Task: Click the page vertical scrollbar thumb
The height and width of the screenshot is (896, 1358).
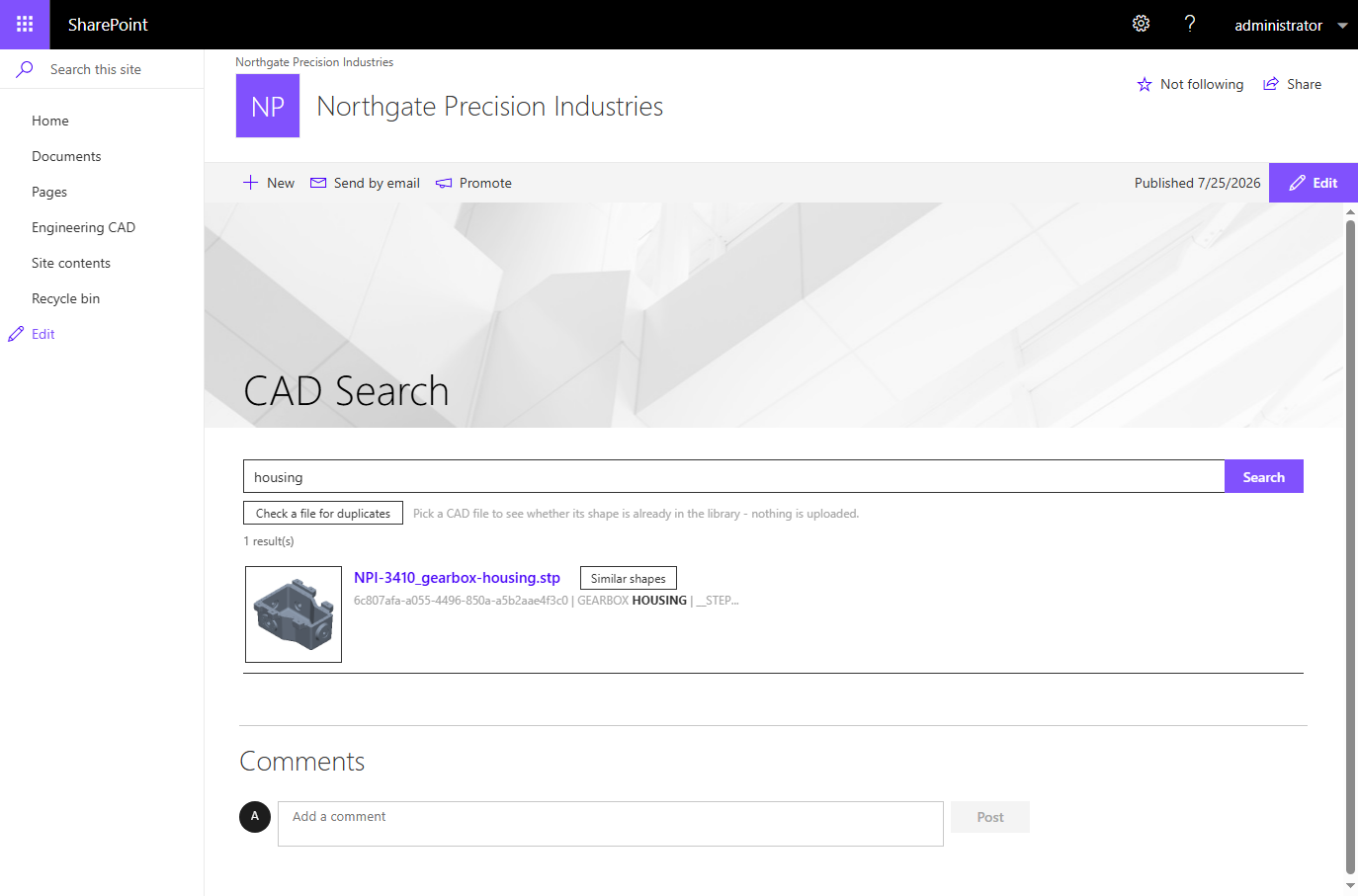Action: click(1351, 548)
